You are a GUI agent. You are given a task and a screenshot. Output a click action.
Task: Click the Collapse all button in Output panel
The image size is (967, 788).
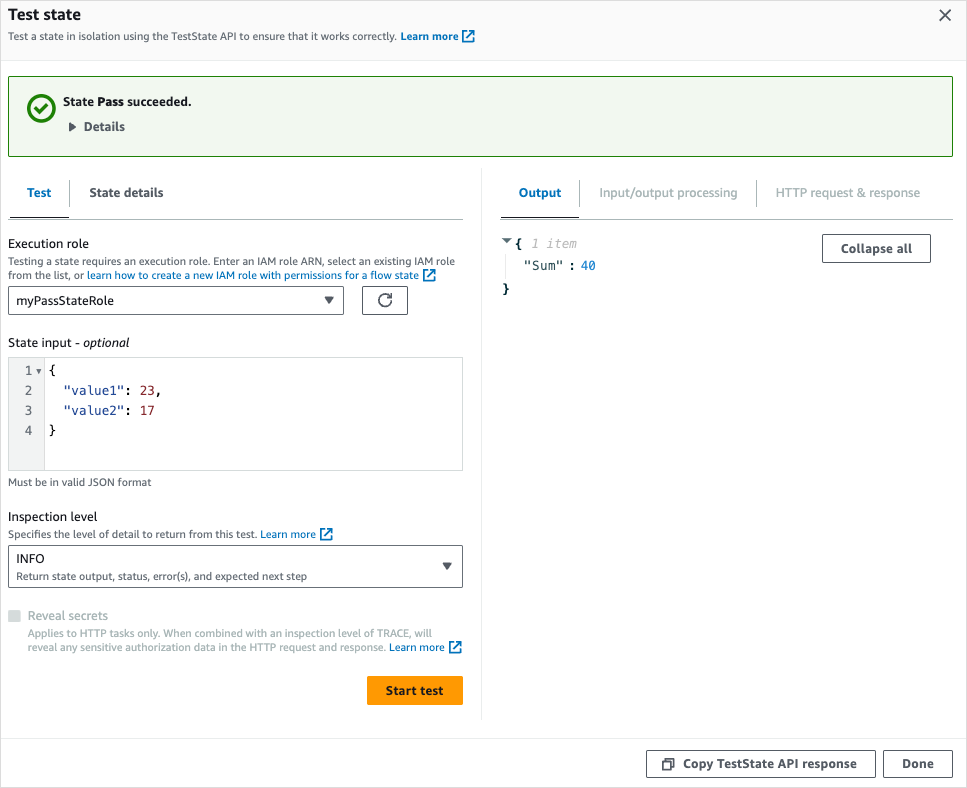point(876,248)
